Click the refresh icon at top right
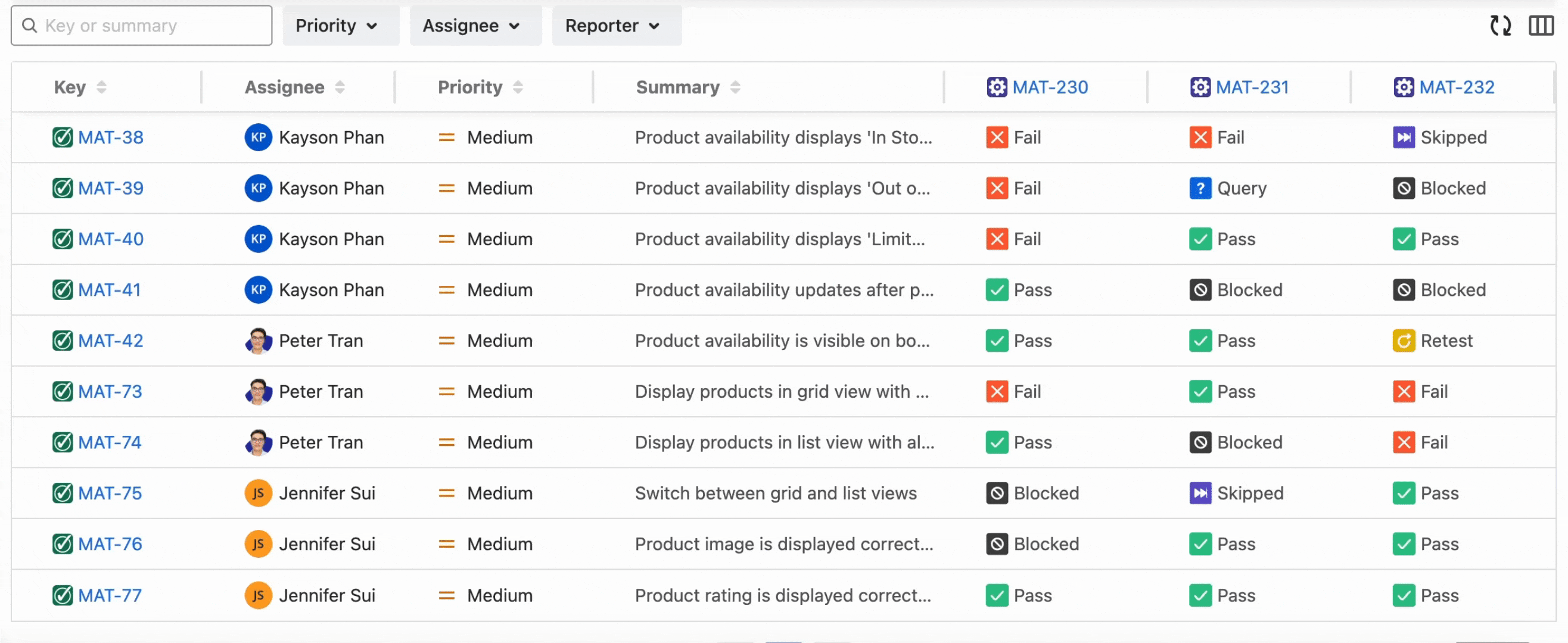This screenshot has height=643, width=1568. pyautogui.click(x=1500, y=26)
